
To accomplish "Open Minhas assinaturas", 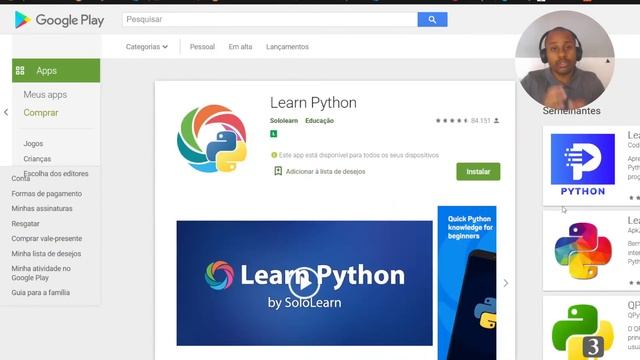I will pos(42,208).
